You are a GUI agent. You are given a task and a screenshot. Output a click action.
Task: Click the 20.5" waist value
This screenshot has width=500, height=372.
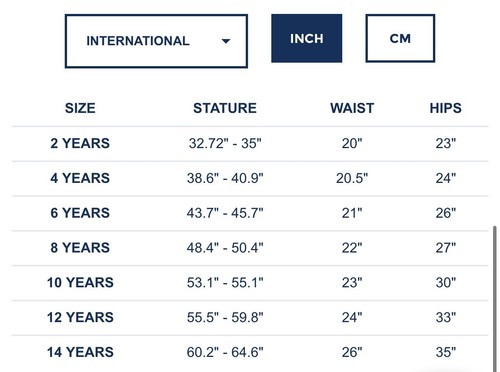(352, 178)
